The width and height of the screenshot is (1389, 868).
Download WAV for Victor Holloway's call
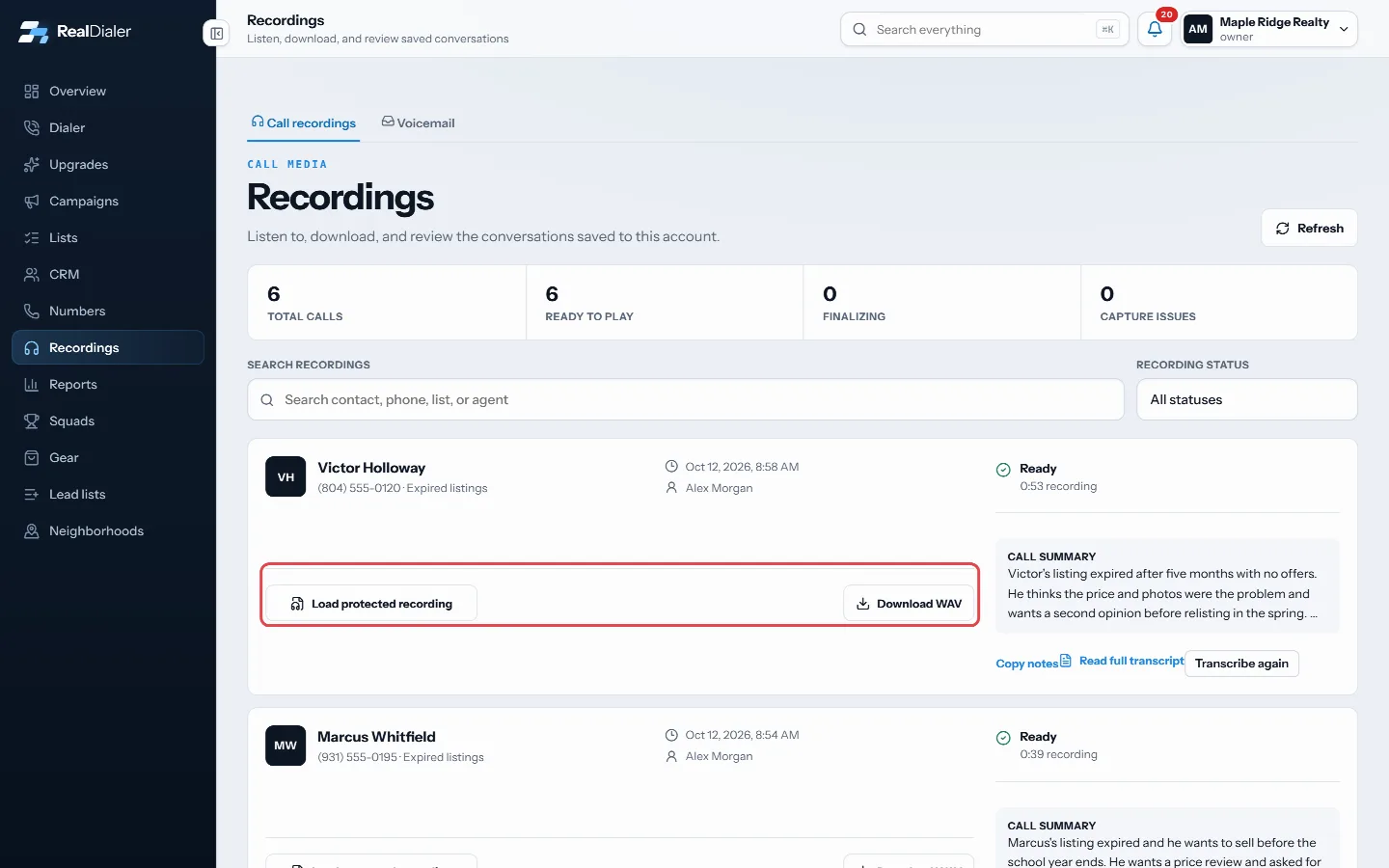(909, 604)
